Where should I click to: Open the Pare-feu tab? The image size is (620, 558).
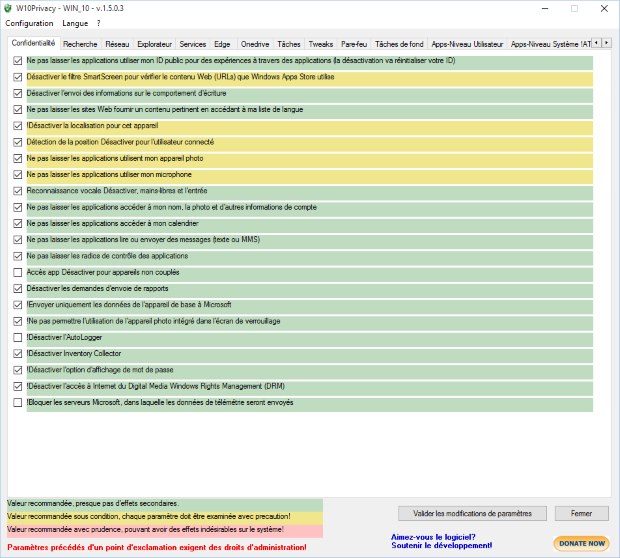pos(354,44)
